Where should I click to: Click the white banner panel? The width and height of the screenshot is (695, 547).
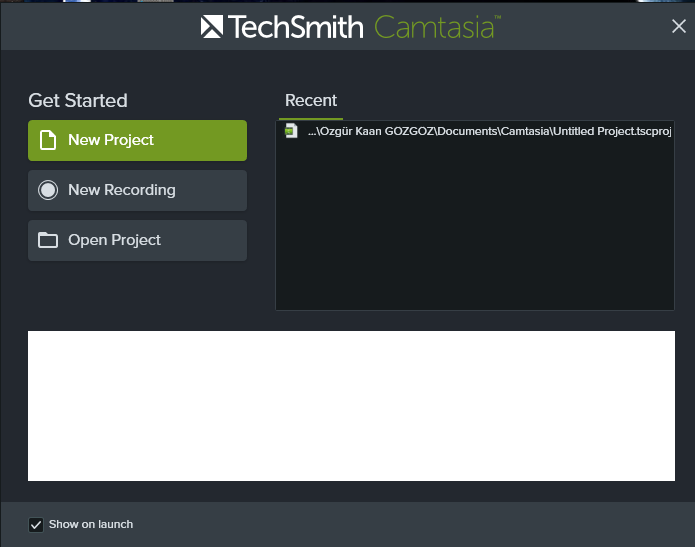coord(351,406)
